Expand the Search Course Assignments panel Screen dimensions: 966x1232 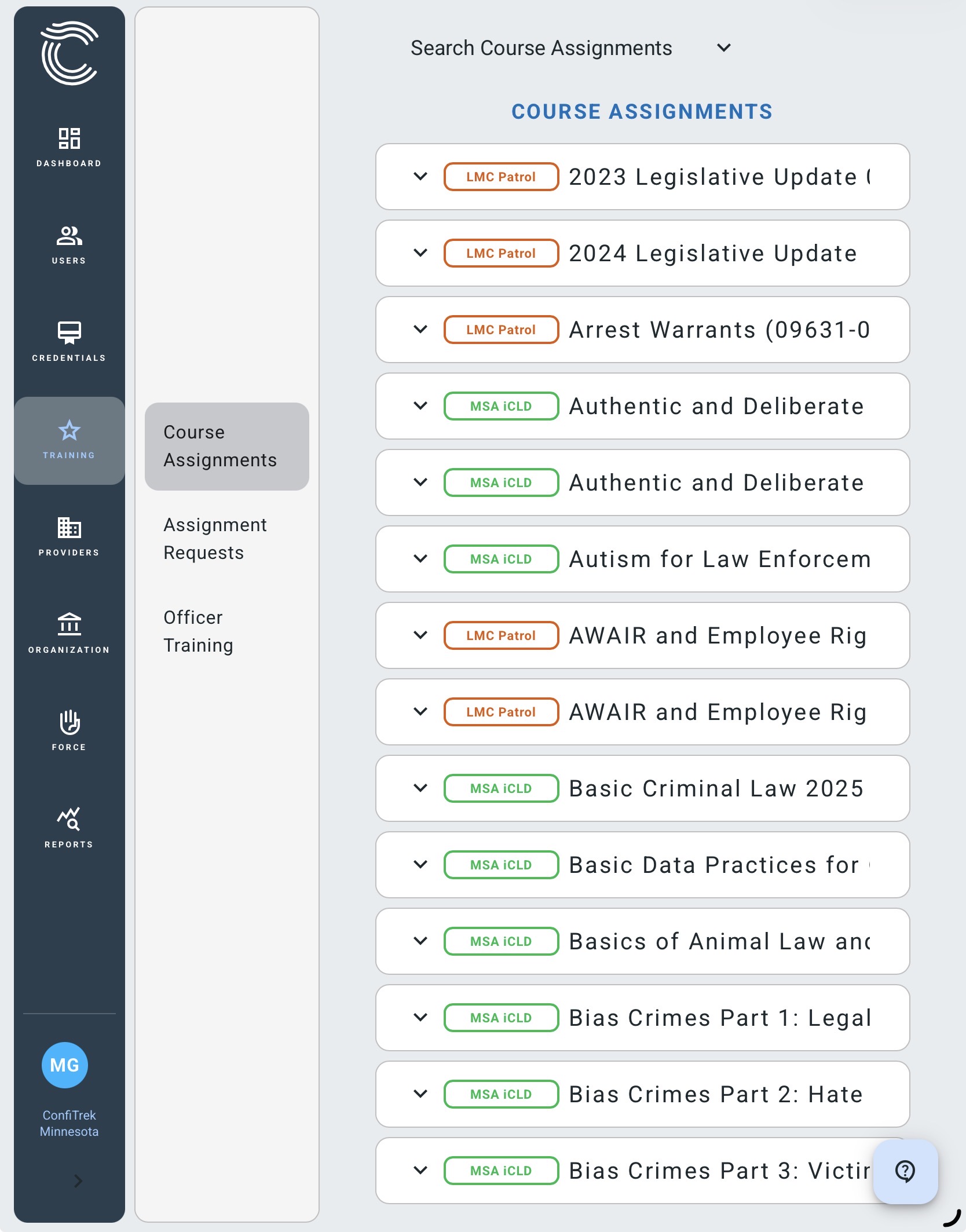click(x=723, y=48)
